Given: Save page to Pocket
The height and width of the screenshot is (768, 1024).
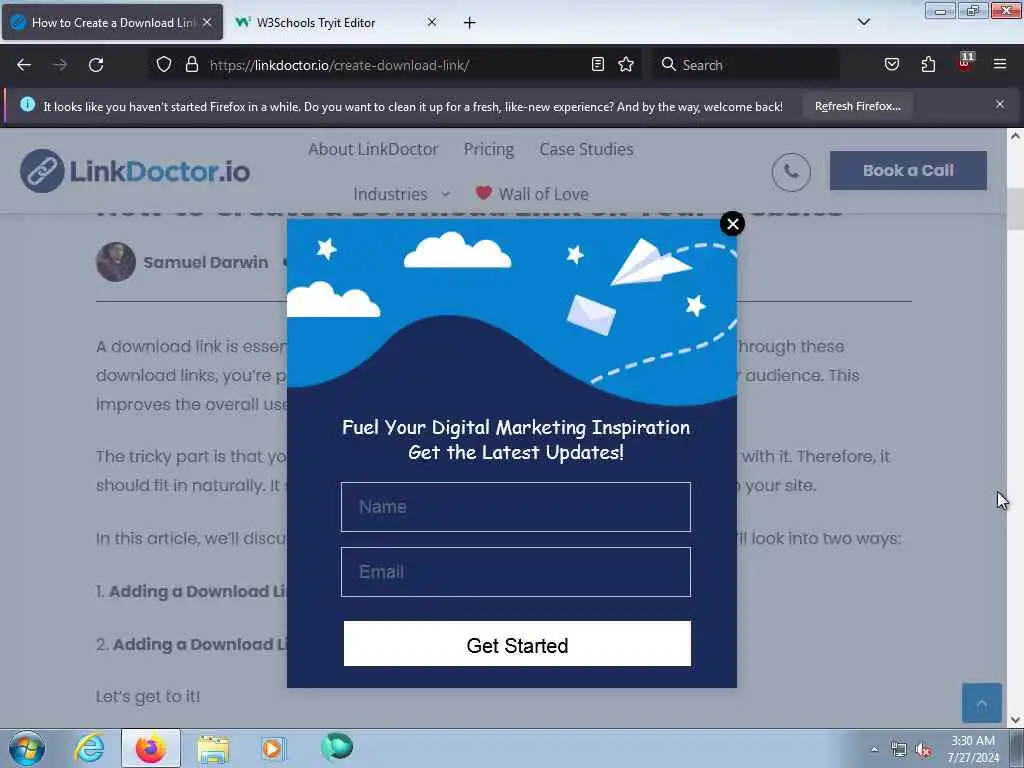Looking at the screenshot, I should pyautogui.click(x=891, y=64).
